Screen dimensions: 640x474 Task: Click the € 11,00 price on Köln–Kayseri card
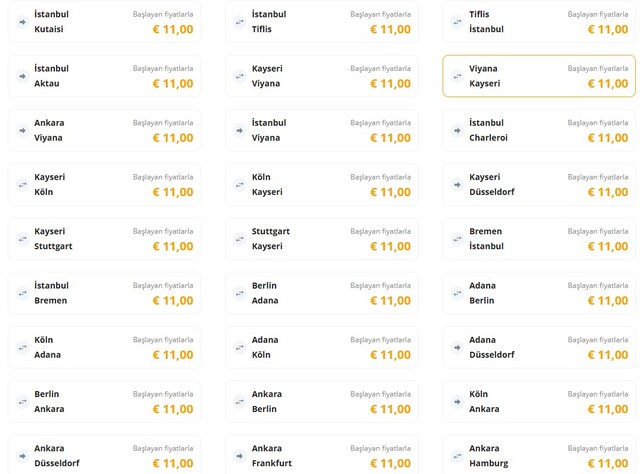pyautogui.click(x=390, y=192)
